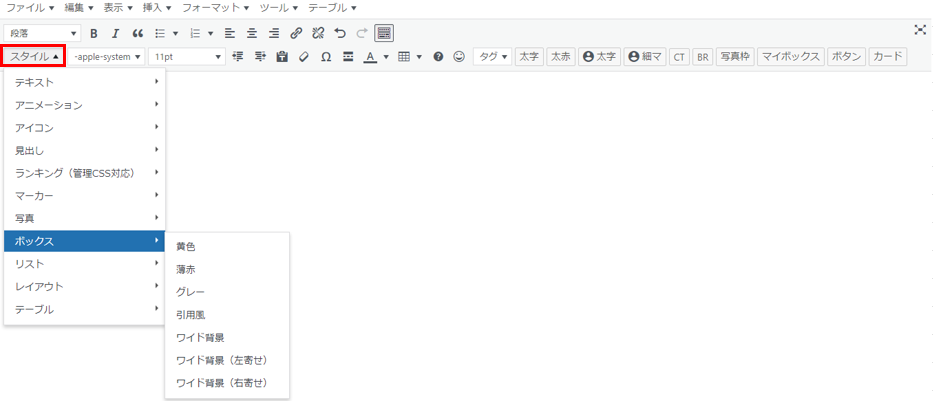Click the 写真枠 button
The image size is (933, 401).
pyautogui.click(x=735, y=57)
